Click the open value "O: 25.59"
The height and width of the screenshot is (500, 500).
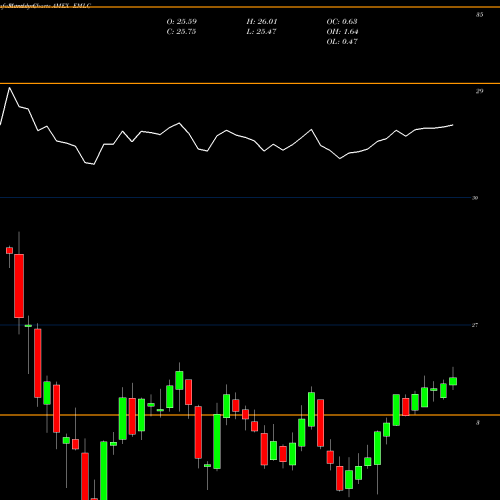coord(182,22)
